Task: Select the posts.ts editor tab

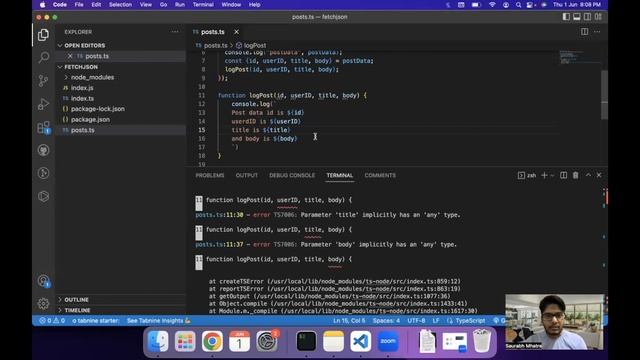Action: [213, 32]
